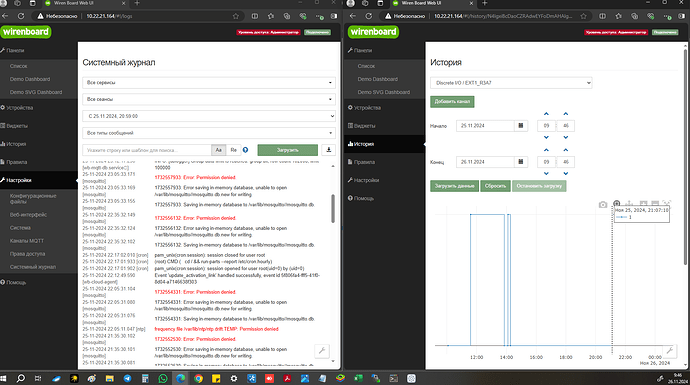Viewport: 690px width, 385px height.
Task: Bookmark the History page with star icon
Action: pyautogui.click(x=583, y=16)
